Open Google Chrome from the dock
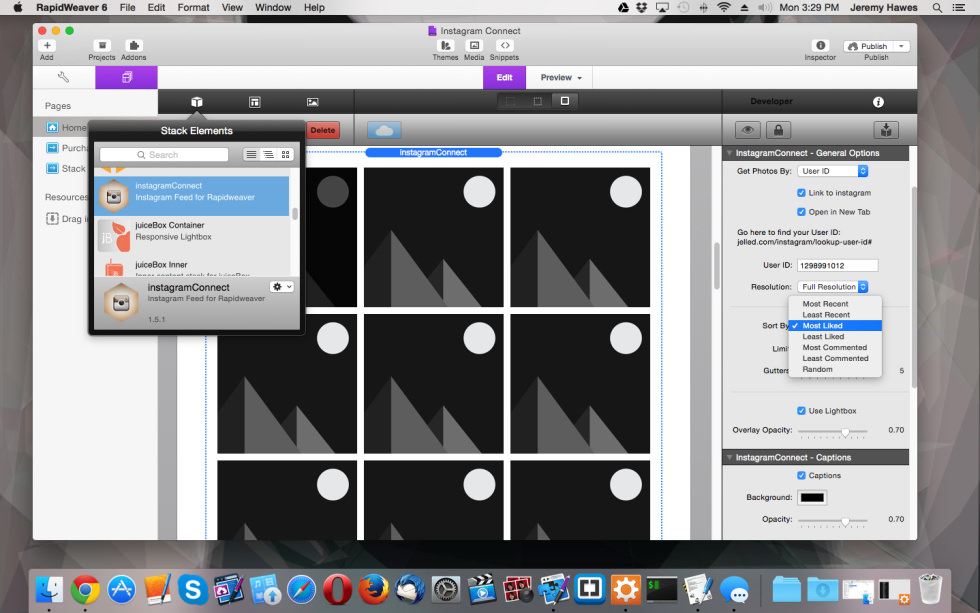The height and width of the screenshot is (613, 980). [85, 589]
